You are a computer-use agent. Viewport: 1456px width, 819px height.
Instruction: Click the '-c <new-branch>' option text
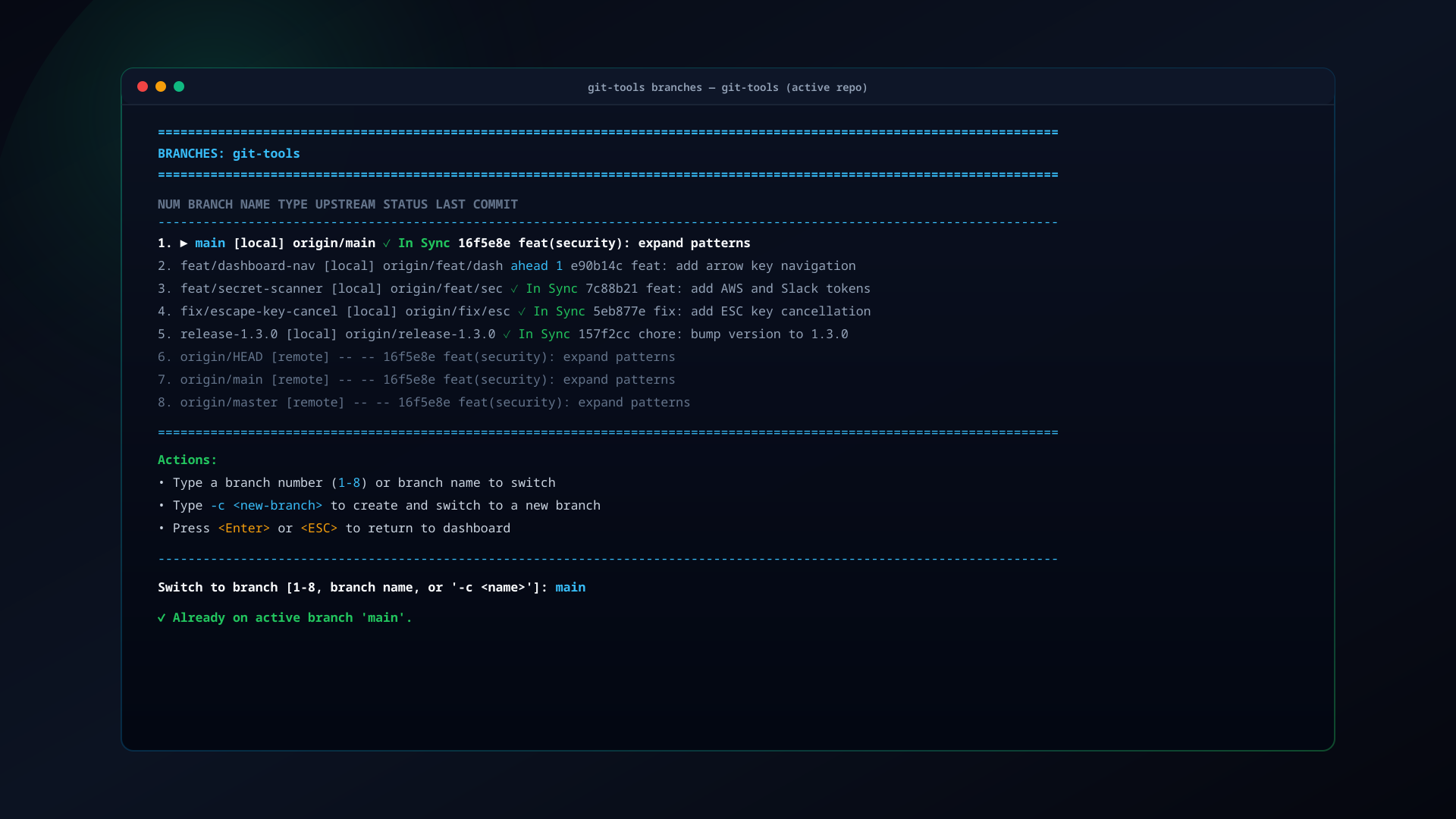coord(266,506)
